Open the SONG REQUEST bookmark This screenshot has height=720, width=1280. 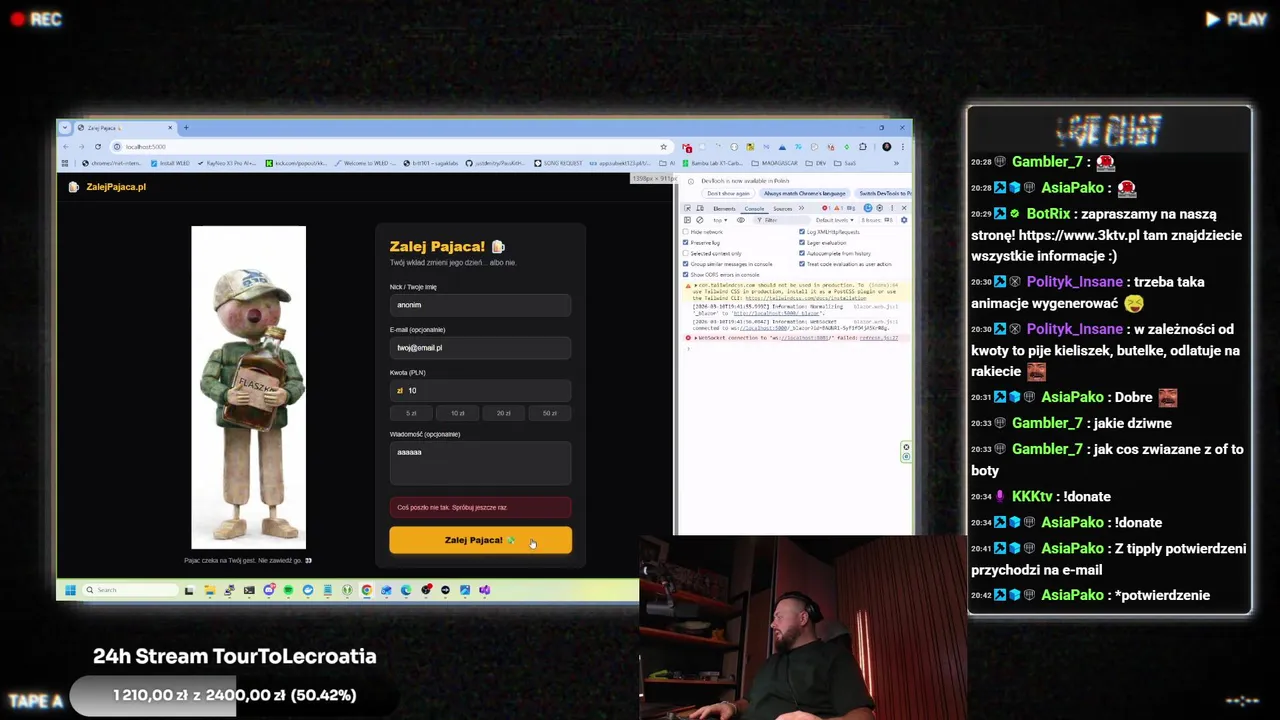557,163
